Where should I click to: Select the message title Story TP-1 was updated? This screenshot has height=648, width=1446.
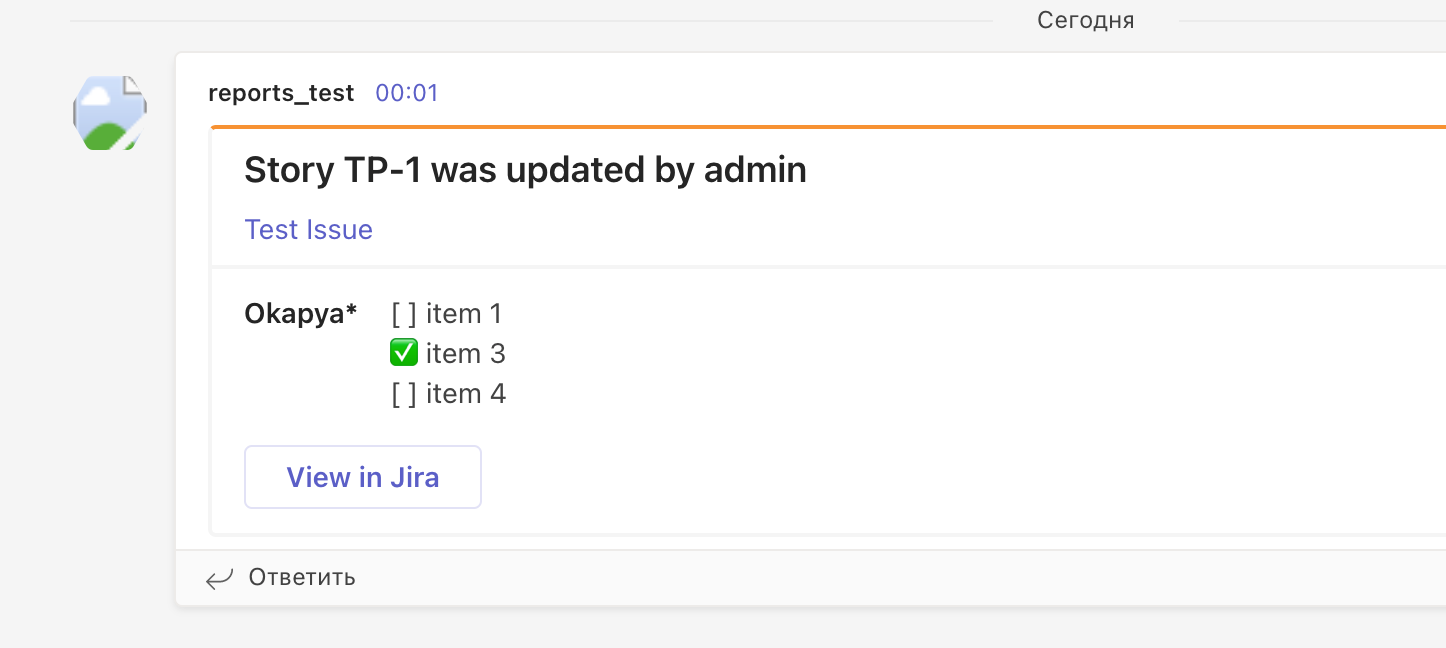pos(525,170)
